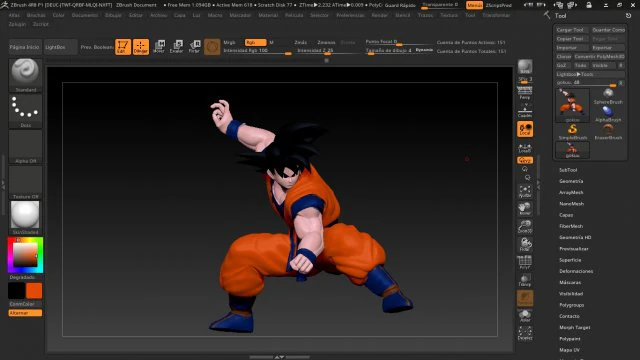Open the Texture Off selector
The height and width of the screenshot is (360, 640).
(x=25, y=182)
